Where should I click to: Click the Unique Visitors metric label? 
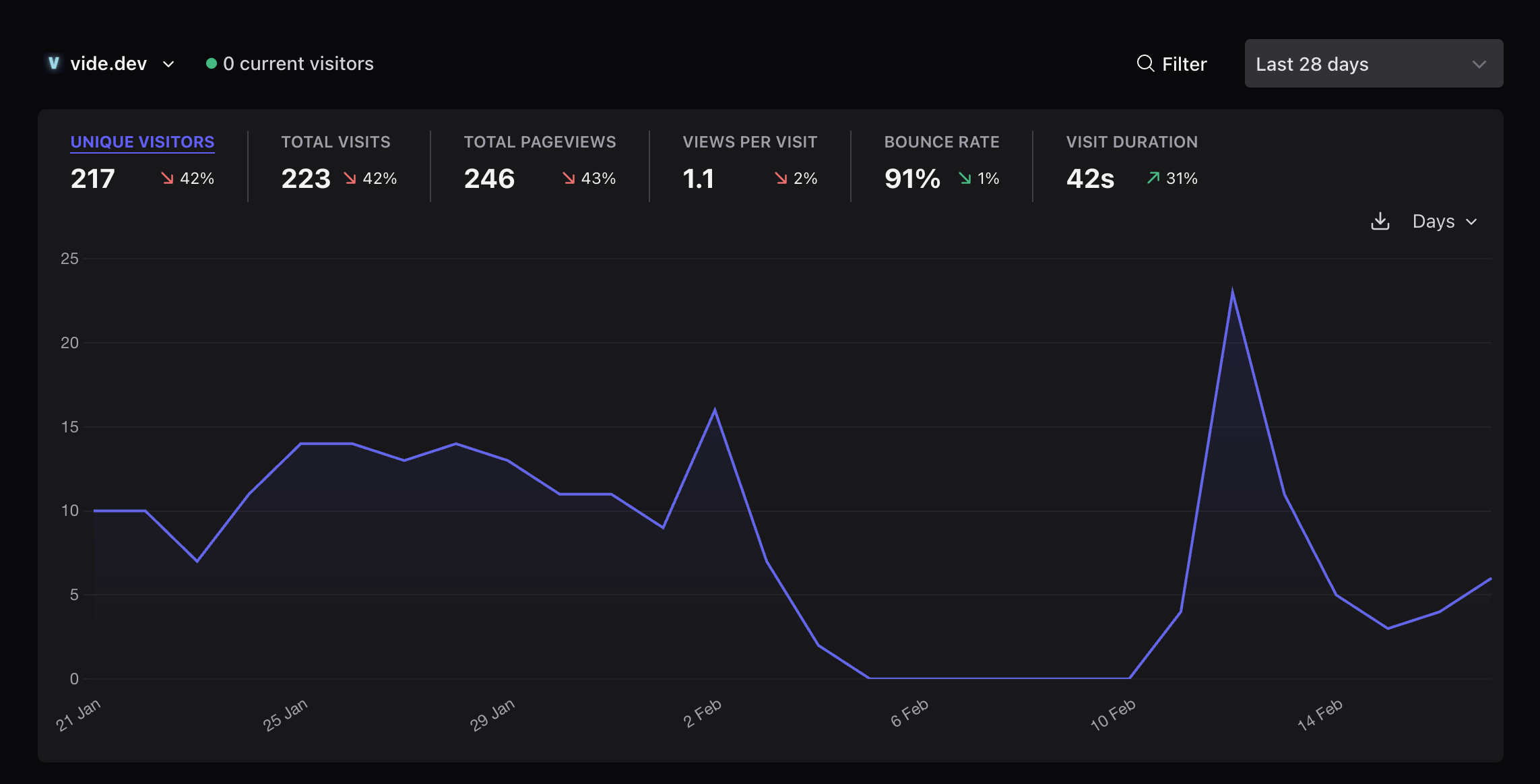click(142, 141)
